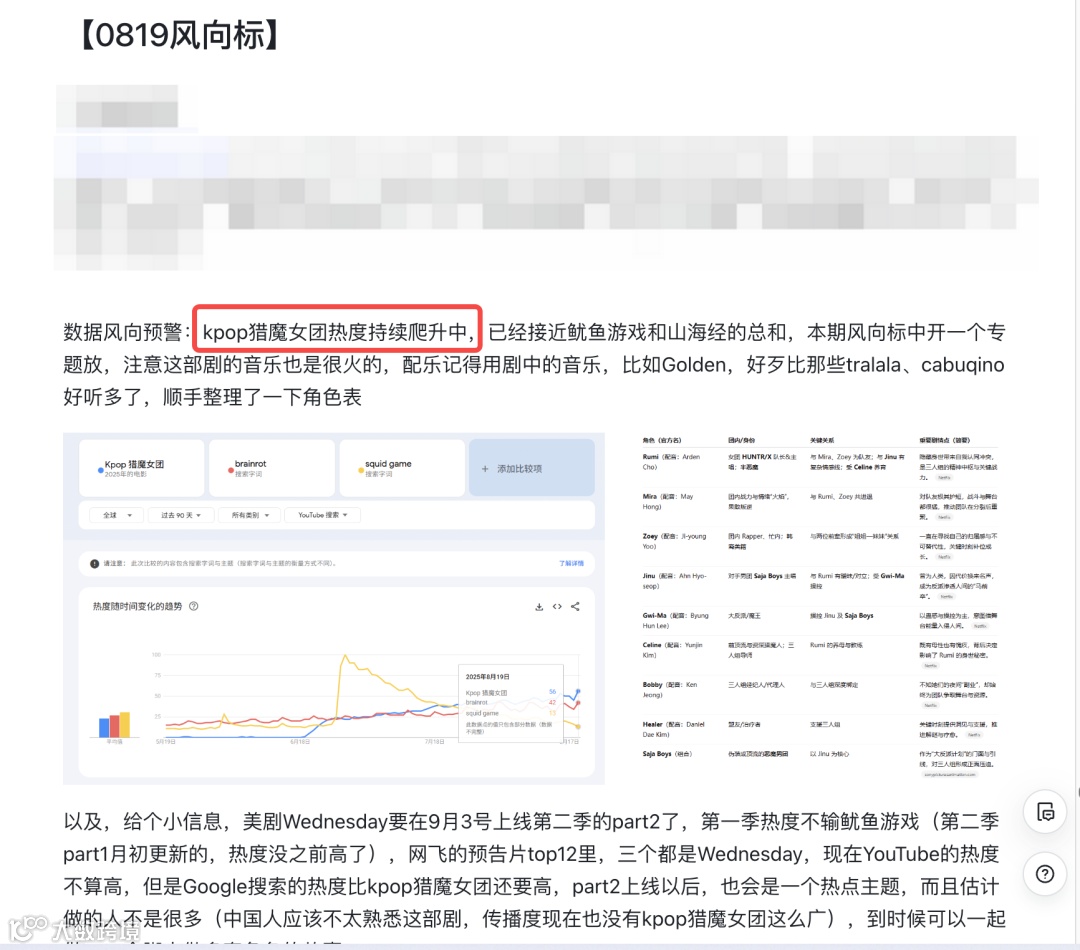Click the Bobby row in the character table
Screen dimensions: 1080x950
pos(820,694)
